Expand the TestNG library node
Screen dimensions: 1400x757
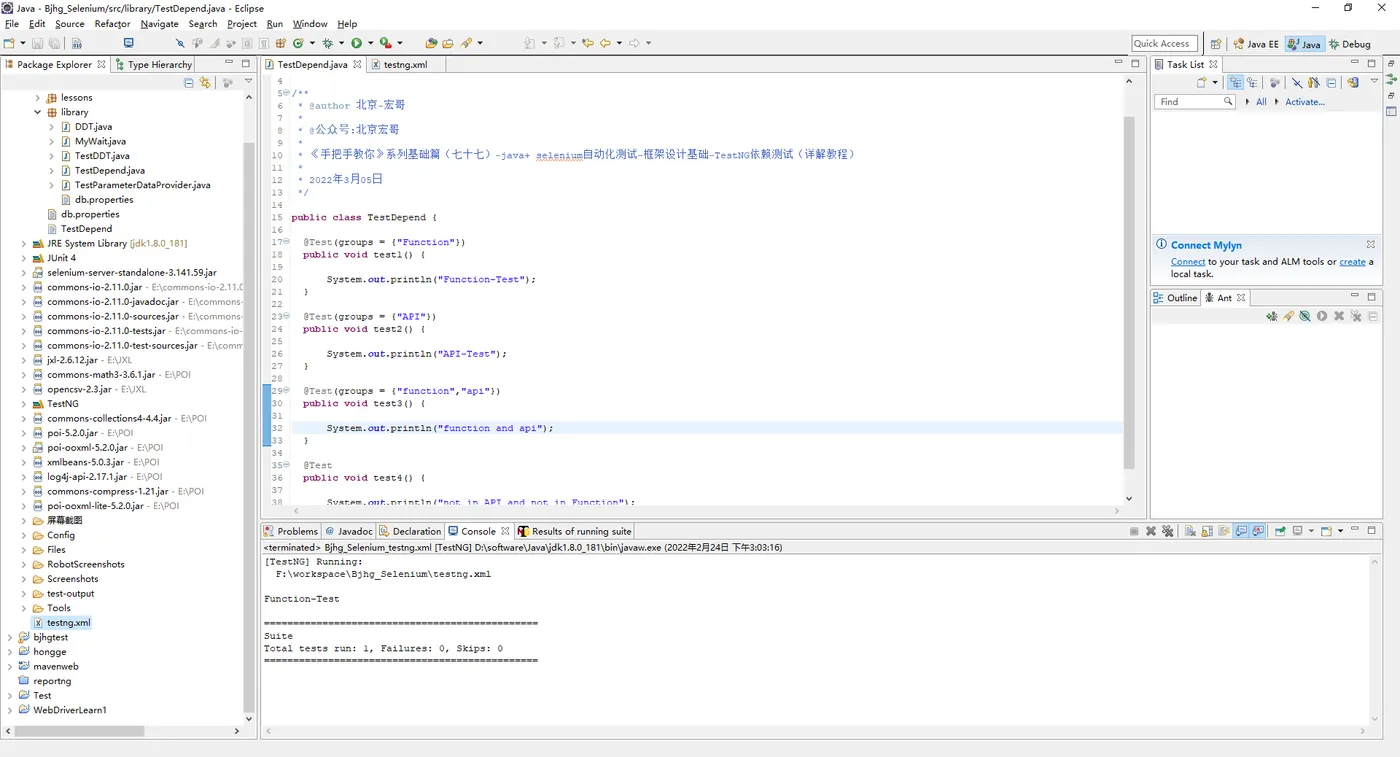click(x=24, y=404)
